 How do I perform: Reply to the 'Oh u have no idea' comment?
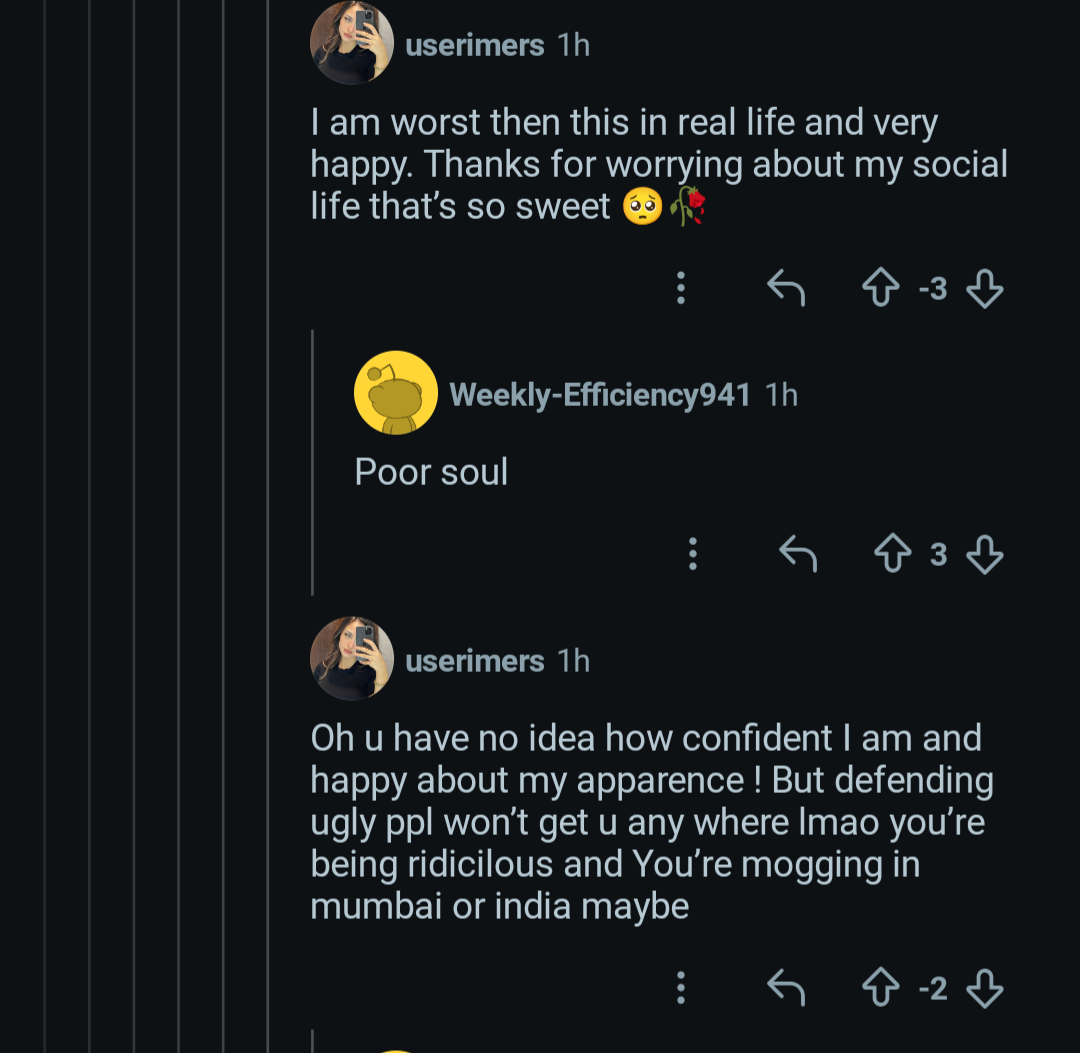click(786, 988)
